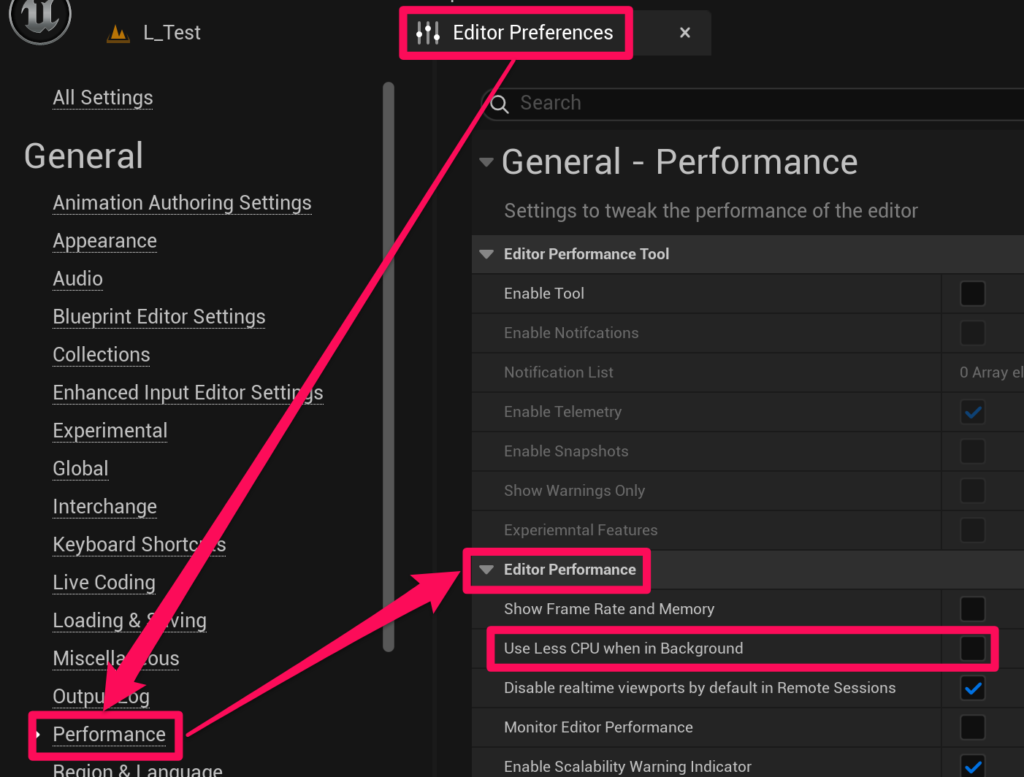Click the Editor Preferences sliders icon
This screenshot has width=1024, height=777.
tap(428, 33)
